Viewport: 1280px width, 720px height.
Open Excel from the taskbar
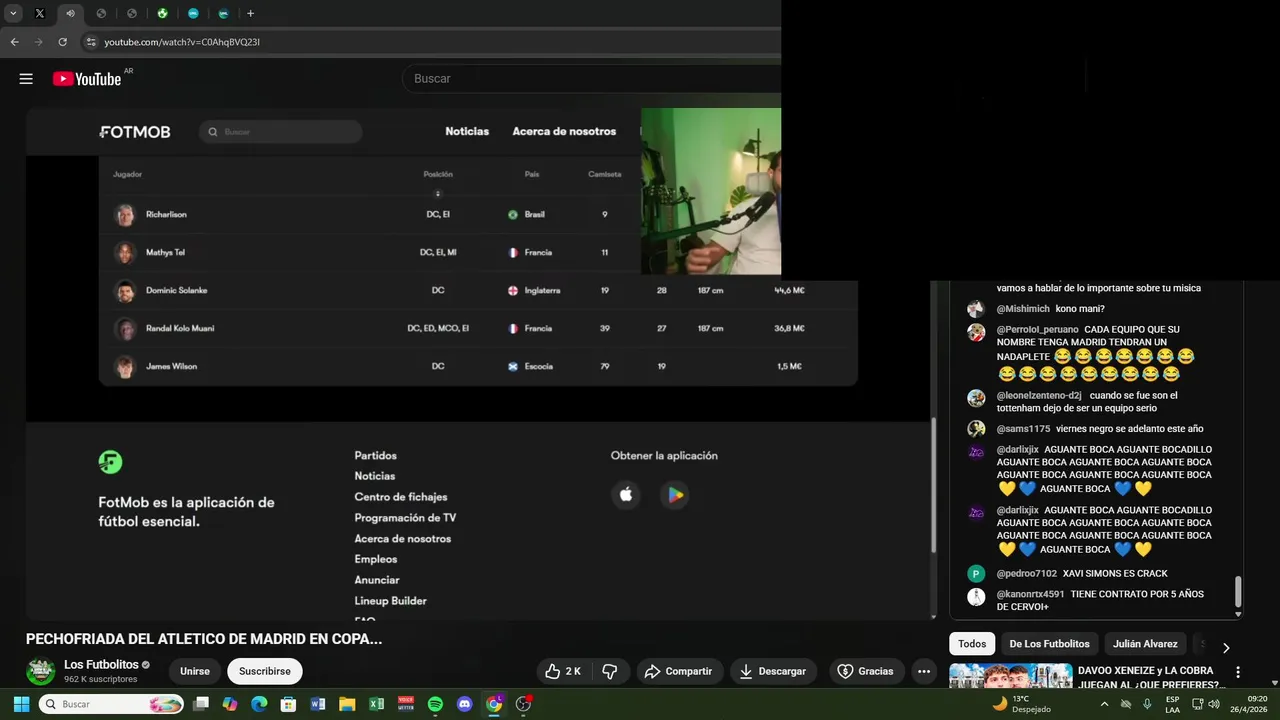[376, 704]
